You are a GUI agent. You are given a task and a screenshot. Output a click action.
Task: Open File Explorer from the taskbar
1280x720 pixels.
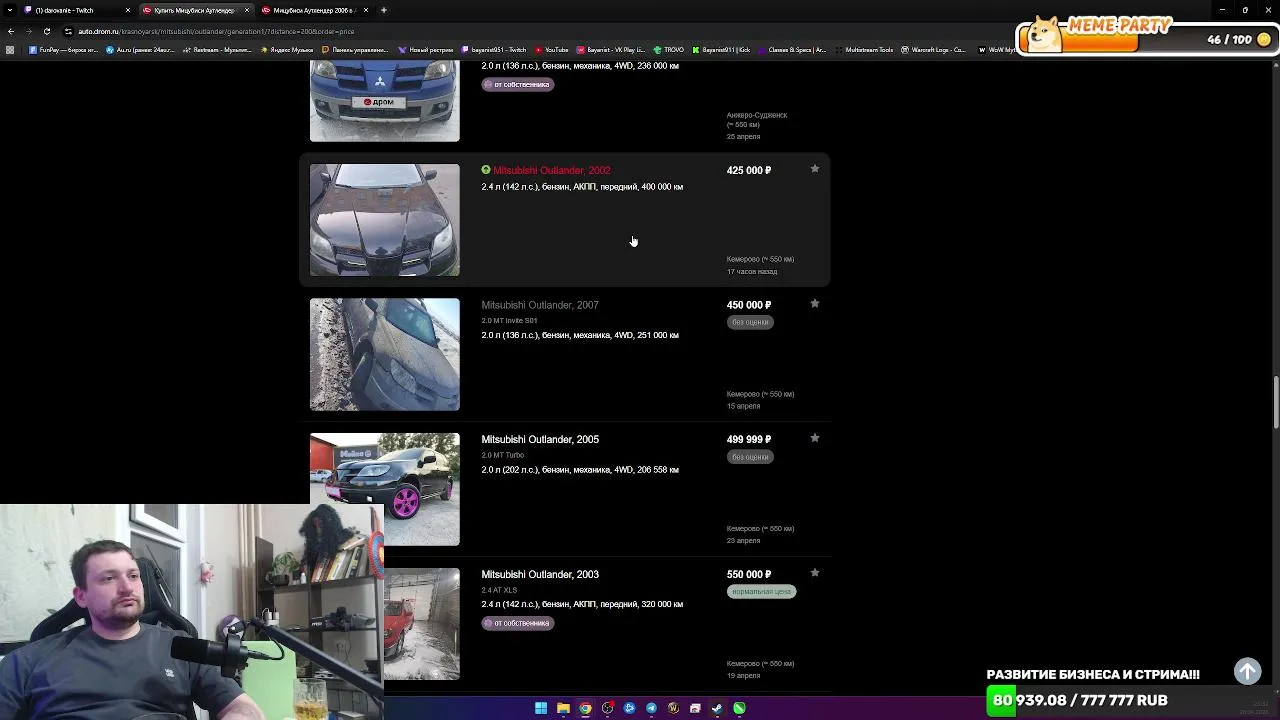click(563, 708)
